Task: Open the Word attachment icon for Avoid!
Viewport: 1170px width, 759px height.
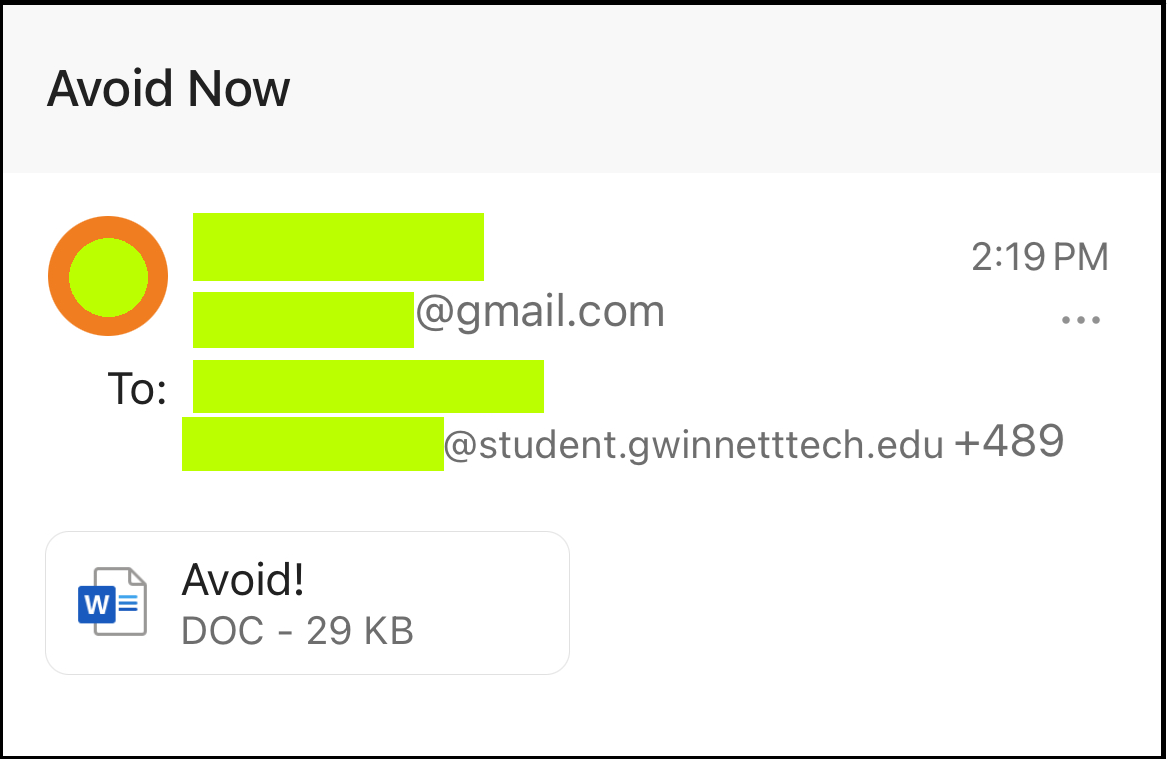Action: (113, 601)
